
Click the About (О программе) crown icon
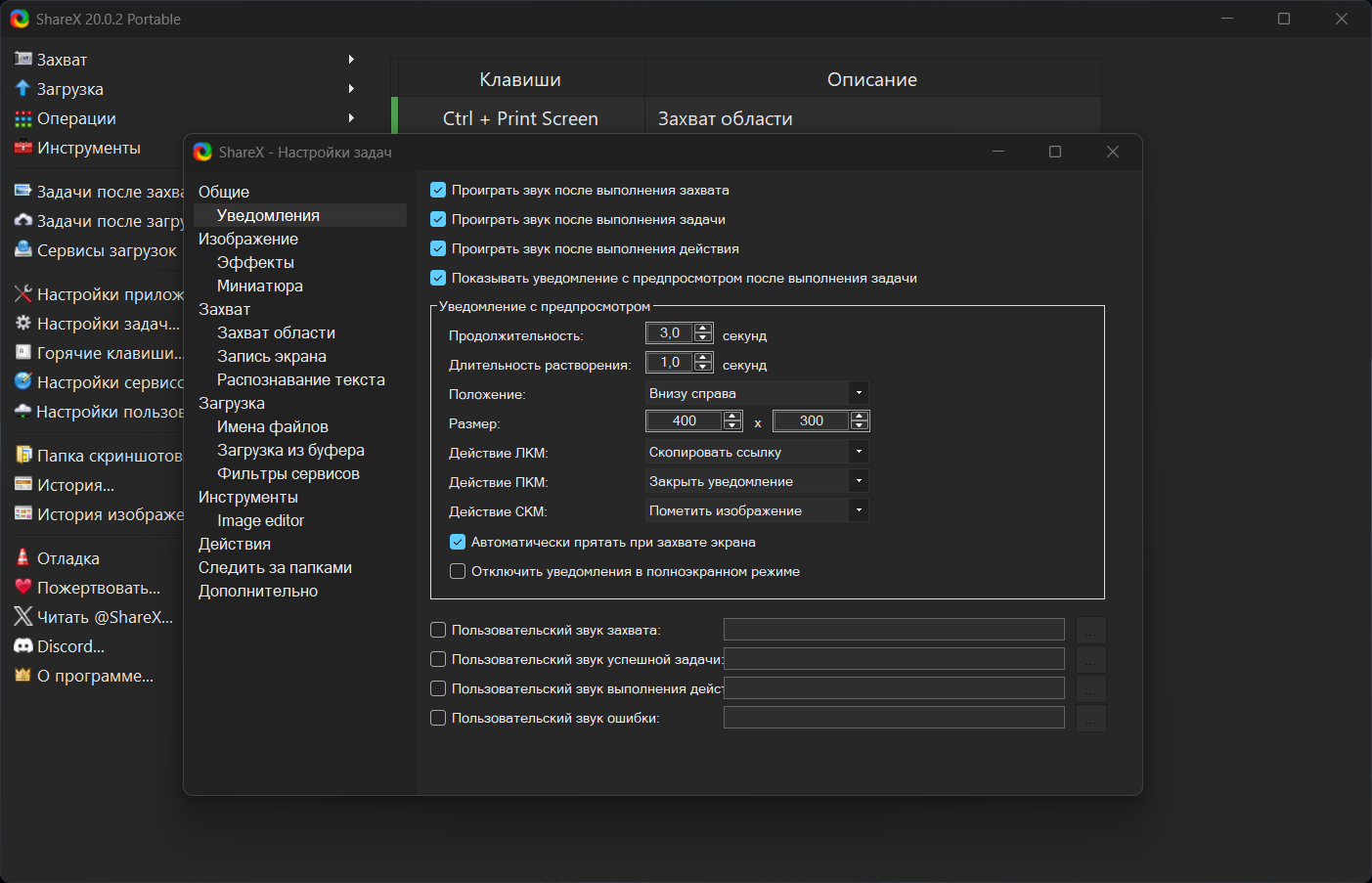(x=23, y=676)
